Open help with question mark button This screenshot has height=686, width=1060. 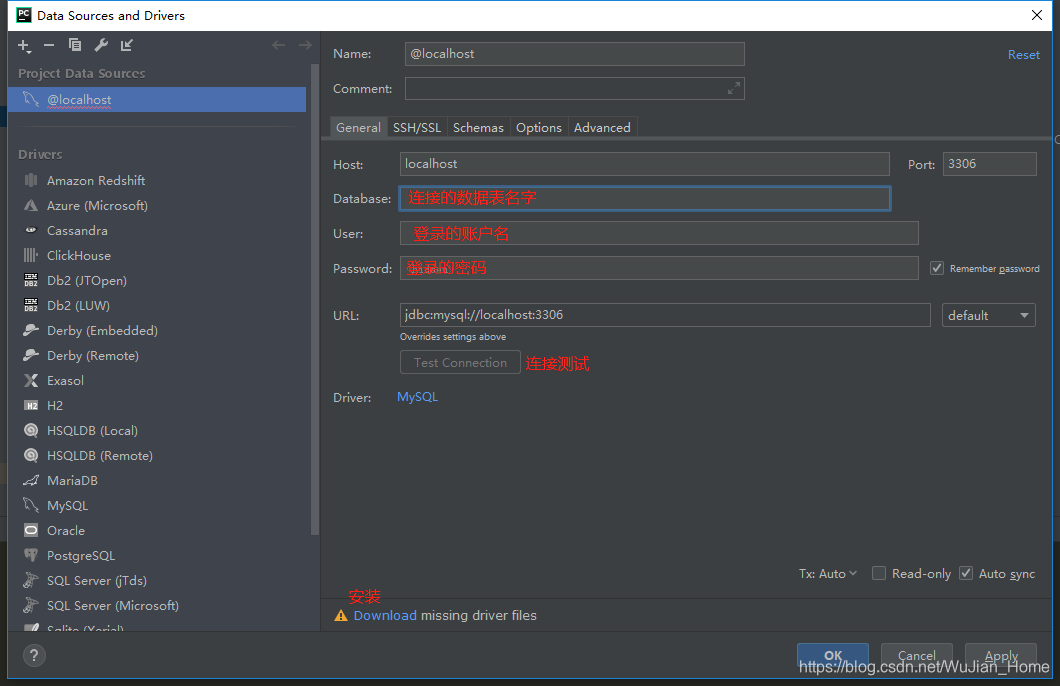coord(34,655)
